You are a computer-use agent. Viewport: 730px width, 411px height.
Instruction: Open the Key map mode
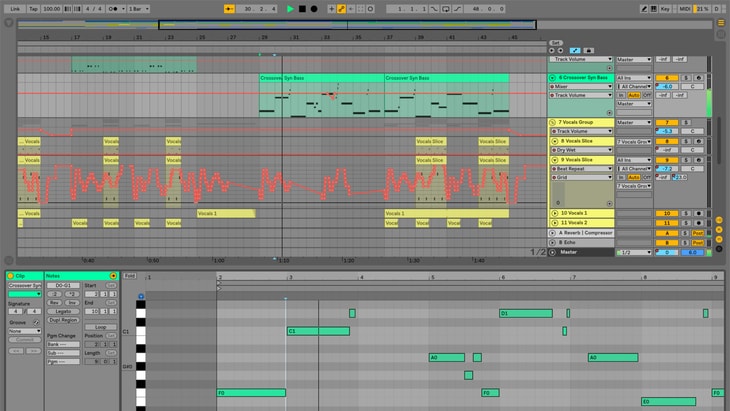[665, 9]
